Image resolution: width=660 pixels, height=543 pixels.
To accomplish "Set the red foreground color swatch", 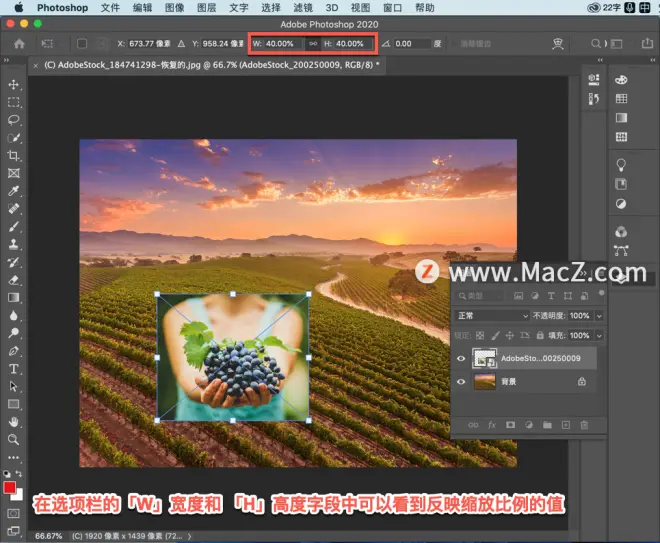I will (9, 487).
